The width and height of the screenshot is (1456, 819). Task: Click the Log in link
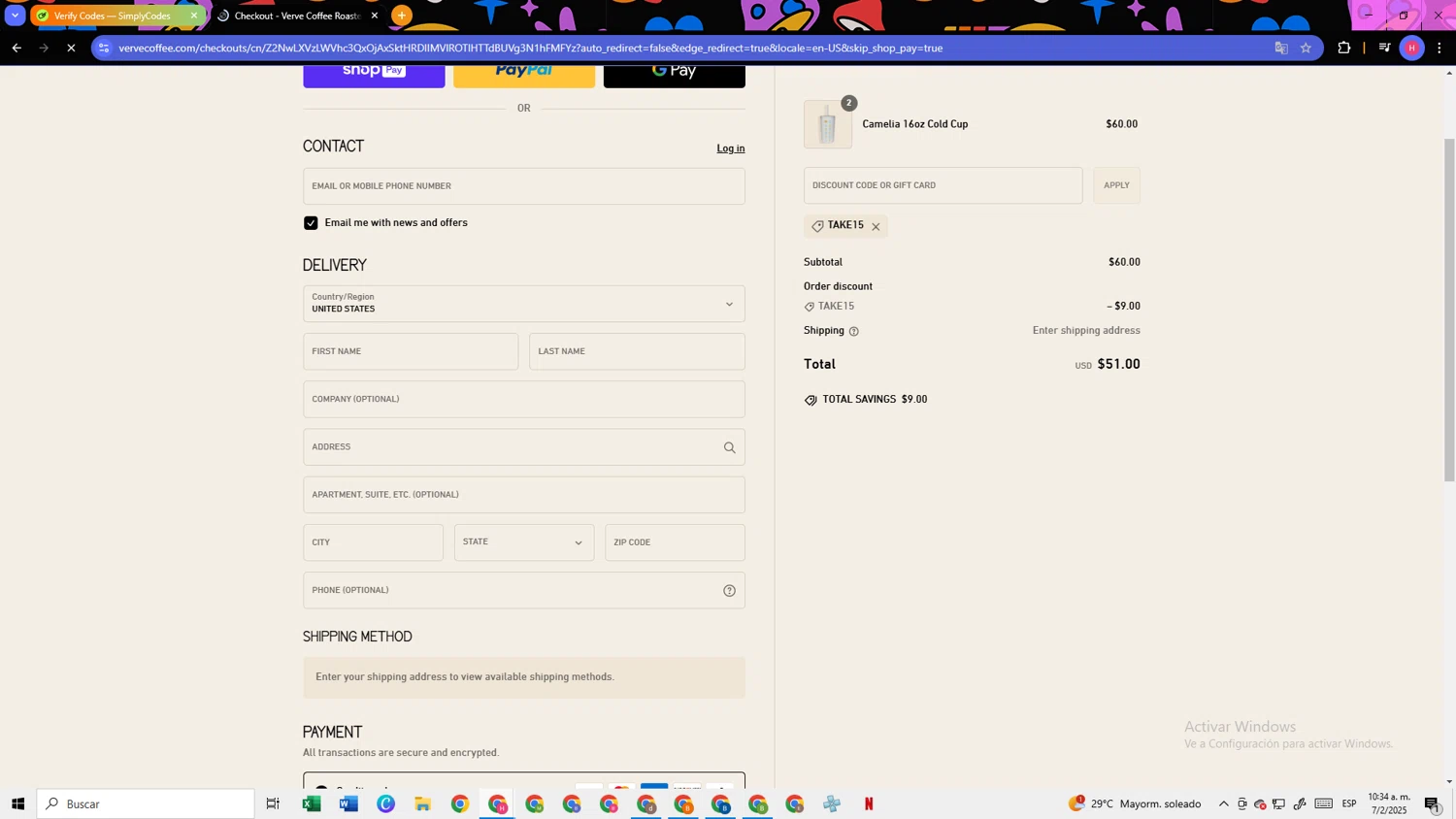coord(731,148)
